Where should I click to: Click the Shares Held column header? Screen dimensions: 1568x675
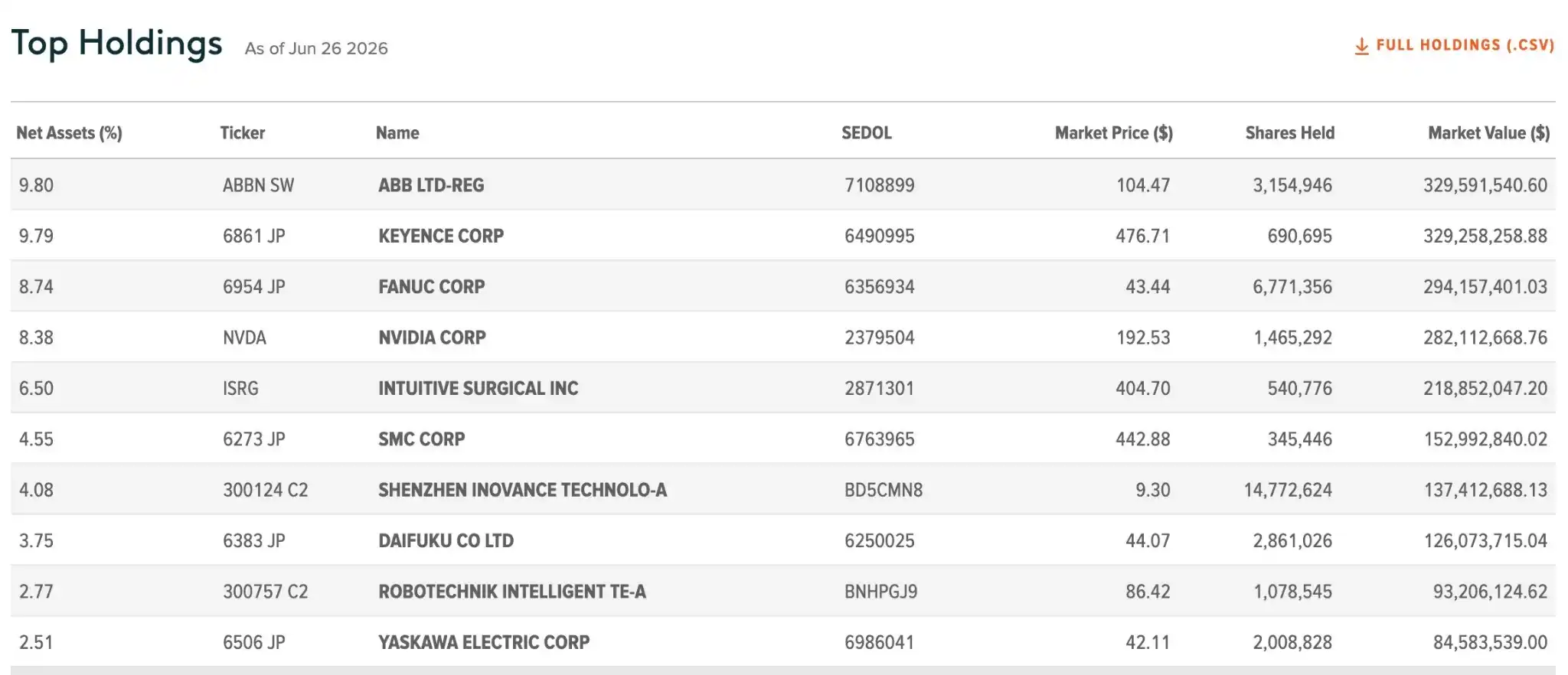click(x=1290, y=133)
